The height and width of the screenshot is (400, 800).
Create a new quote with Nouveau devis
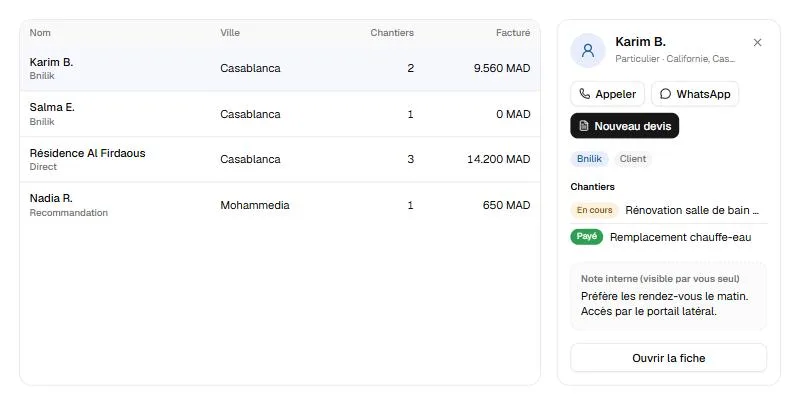pos(624,126)
